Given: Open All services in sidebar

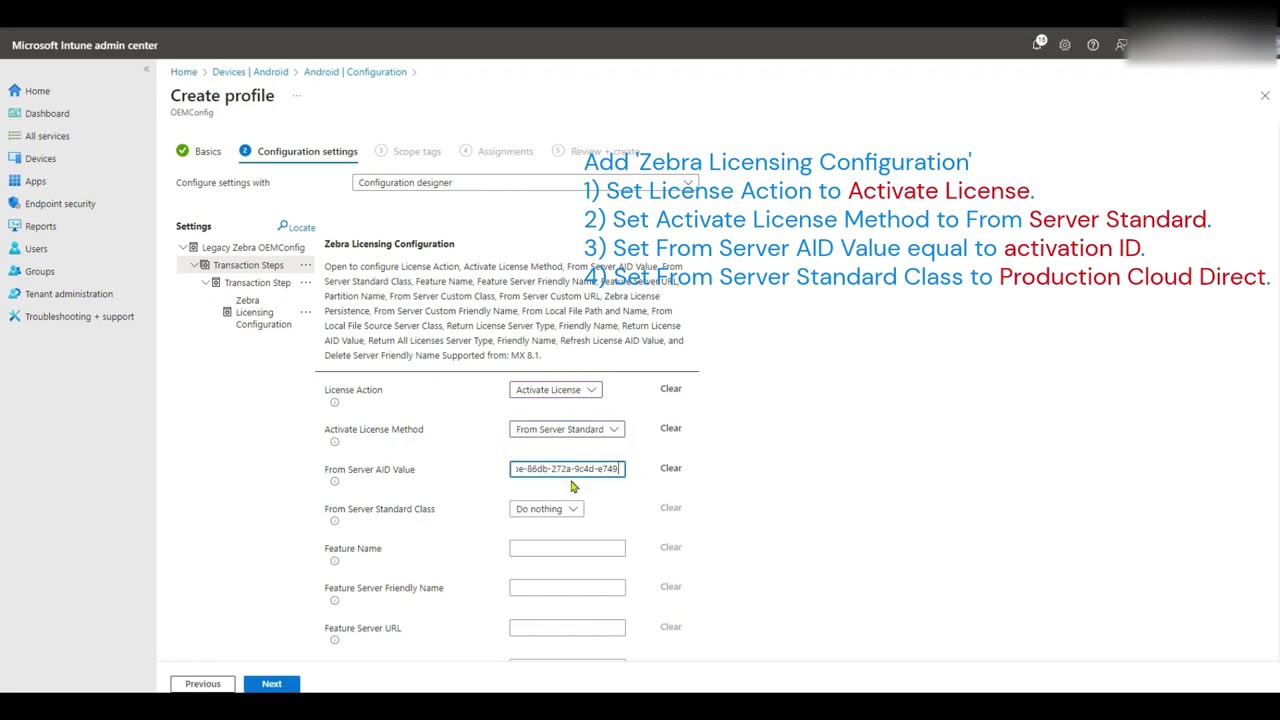Looking at the screenshot, I should click(x=47, y=136).
